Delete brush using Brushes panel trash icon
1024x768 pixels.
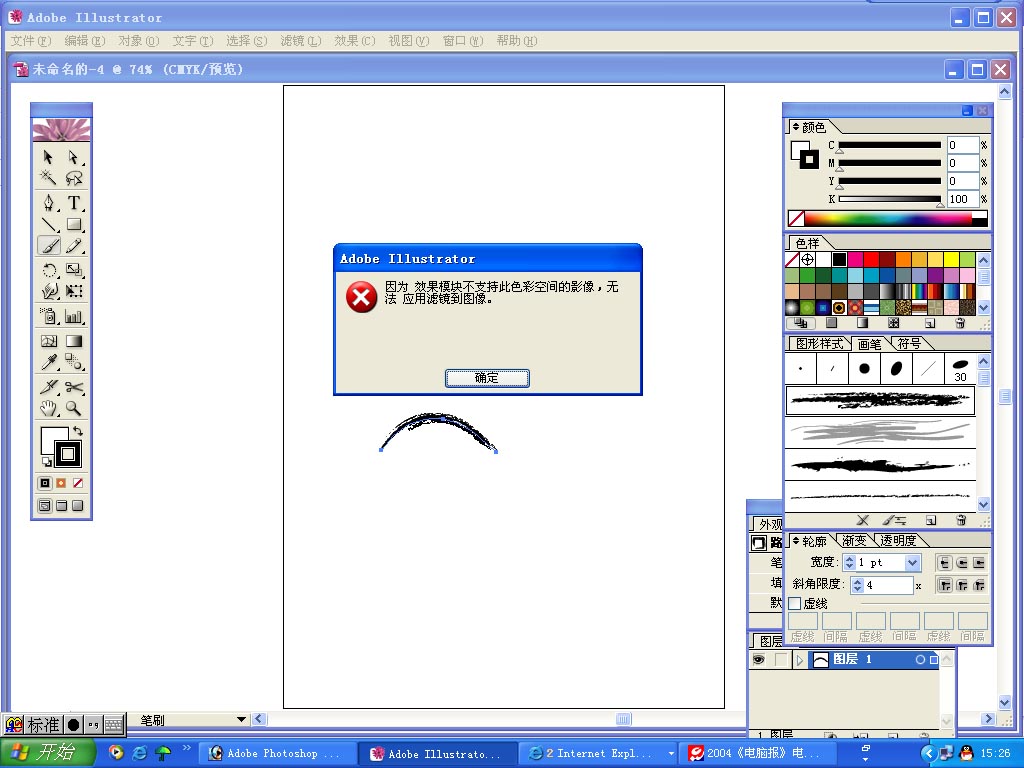click(961, 520)
